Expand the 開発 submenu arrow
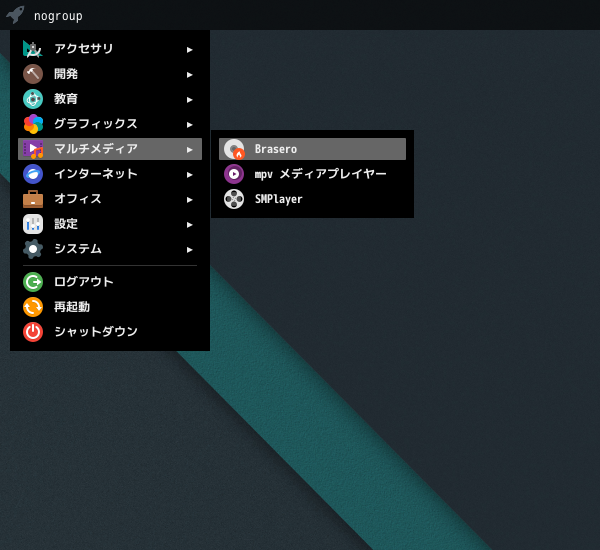 [189, 75]
